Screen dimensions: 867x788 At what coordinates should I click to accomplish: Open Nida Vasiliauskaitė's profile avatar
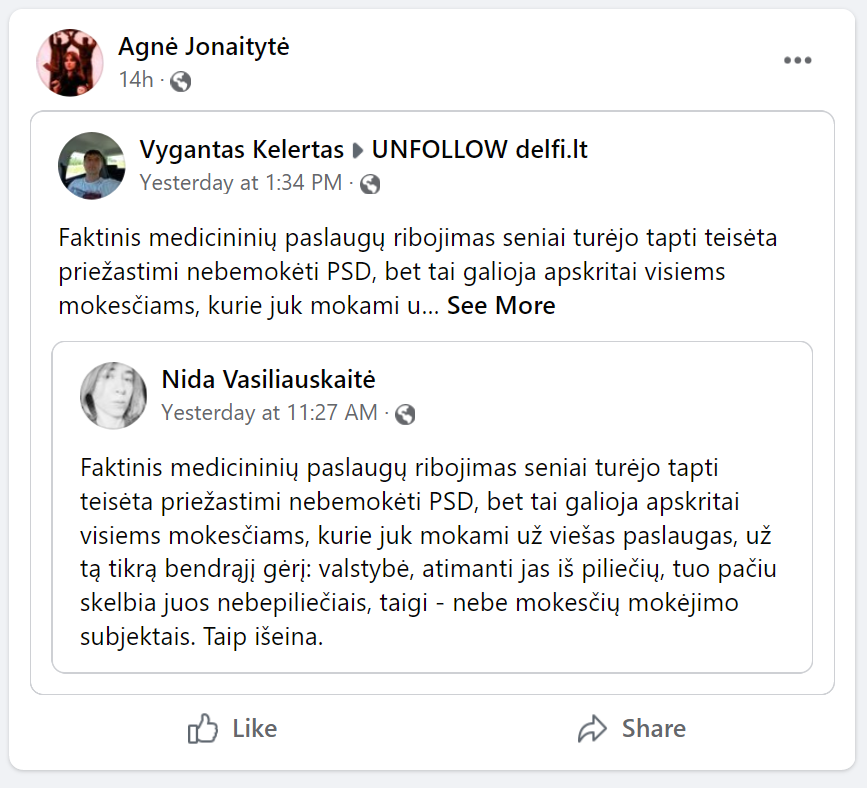point(114,395)
